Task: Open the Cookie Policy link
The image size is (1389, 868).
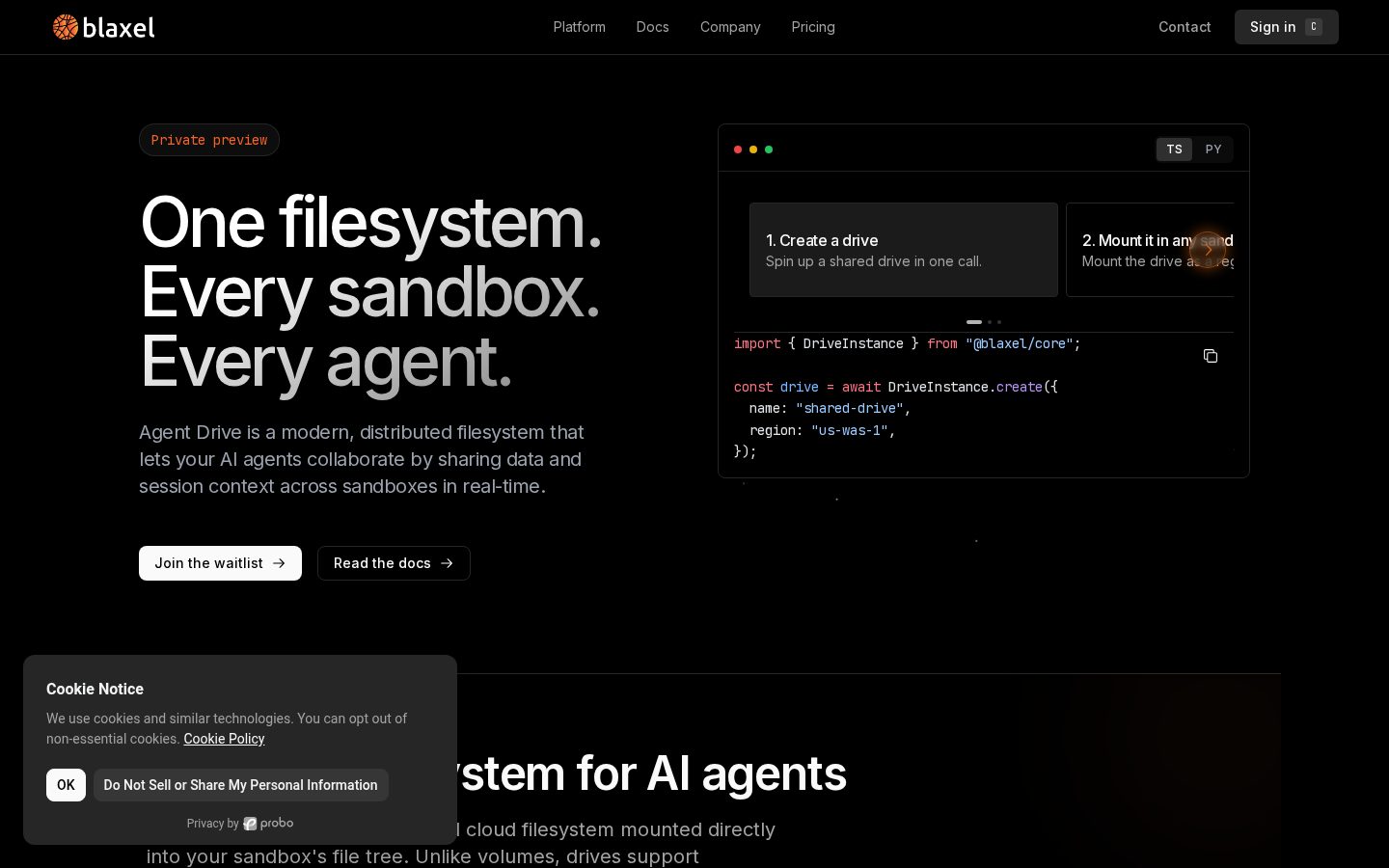Action: (x=224, y=739)
